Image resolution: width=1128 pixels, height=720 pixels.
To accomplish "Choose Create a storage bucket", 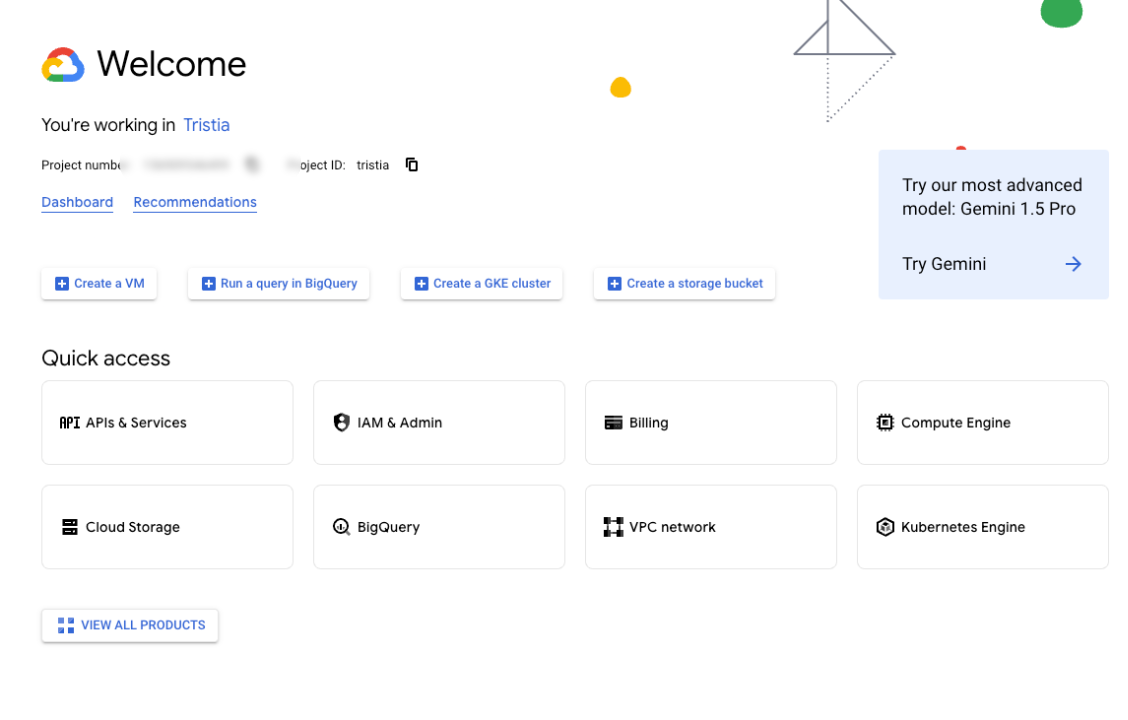I will click(x=684, y=284).
